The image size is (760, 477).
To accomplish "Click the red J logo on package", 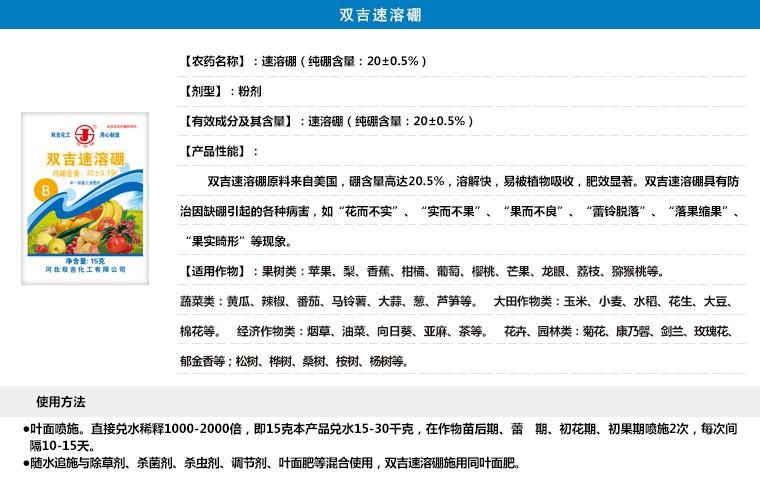I will coord(84,134).
